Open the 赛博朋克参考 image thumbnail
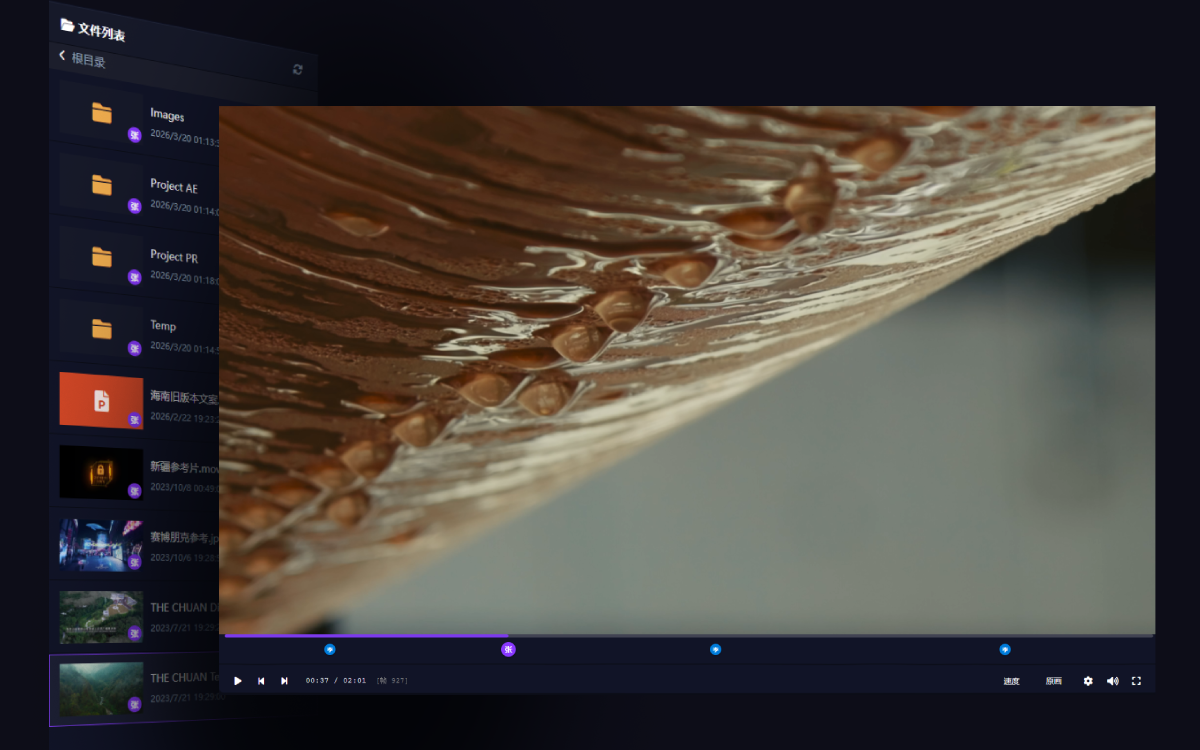Viewport: 1200px width, 750px height. click(101, 545)
